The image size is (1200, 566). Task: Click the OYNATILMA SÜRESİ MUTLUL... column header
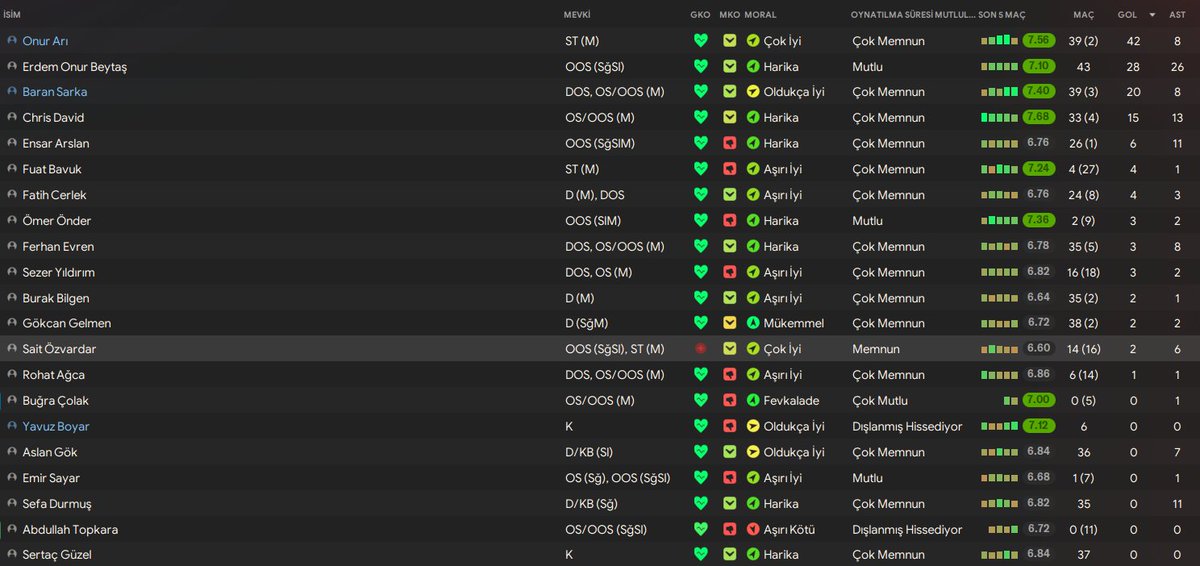click(911, 15)
